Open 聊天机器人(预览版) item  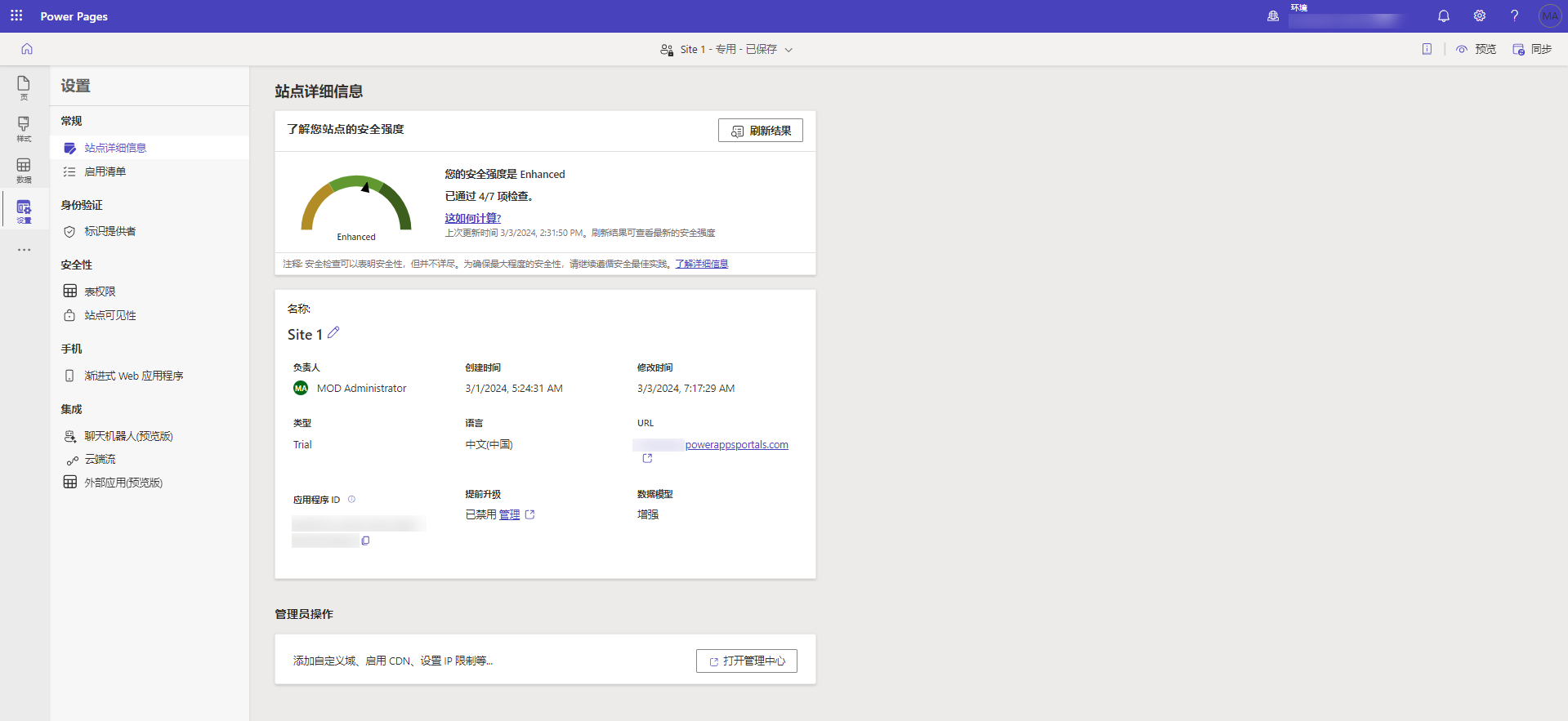(x=150, y=436)
